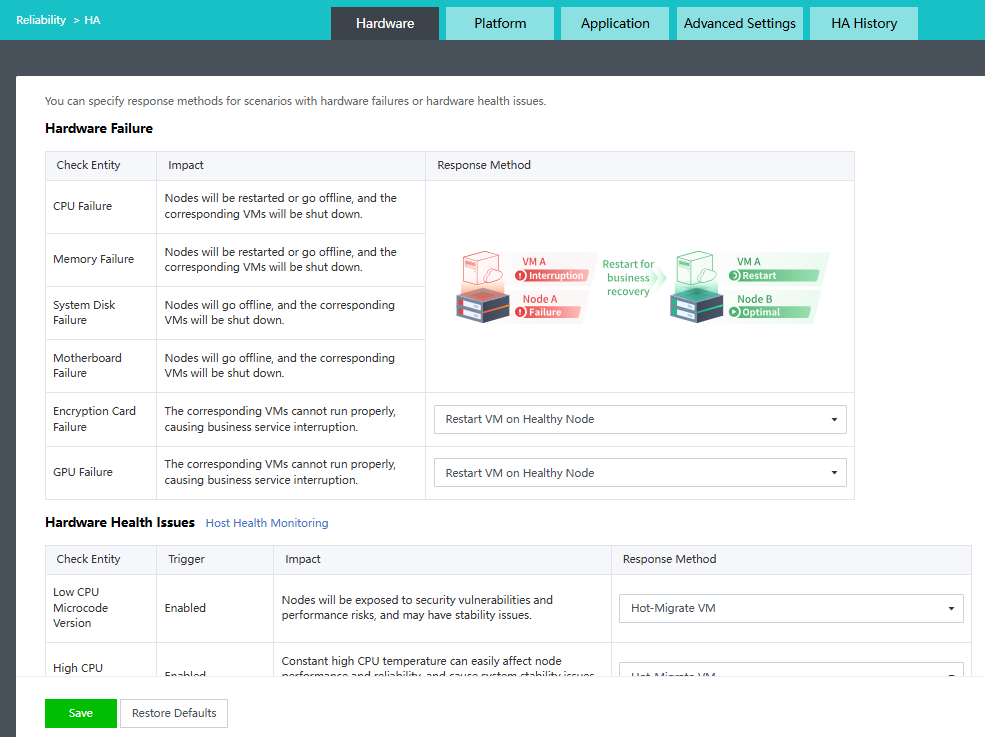This screenshot has height=737, width=985.
Task: Open the Application tab
Action: pos(615,23)
